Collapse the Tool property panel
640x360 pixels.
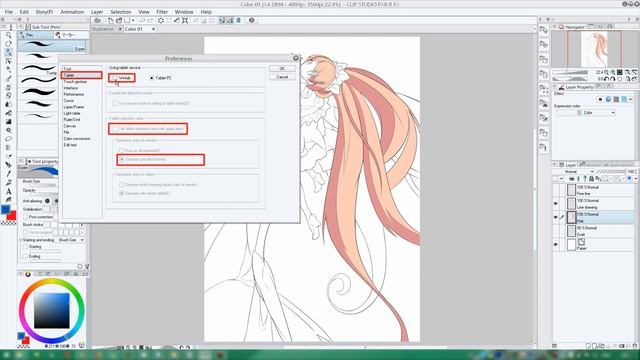click(21, 161)
